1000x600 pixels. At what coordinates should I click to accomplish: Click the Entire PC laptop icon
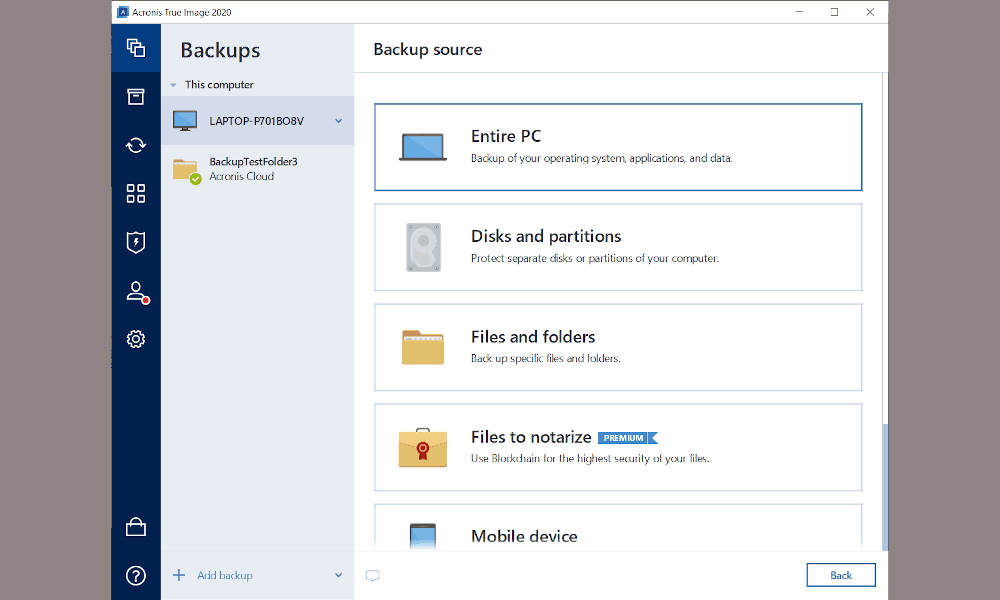(423, 147)
